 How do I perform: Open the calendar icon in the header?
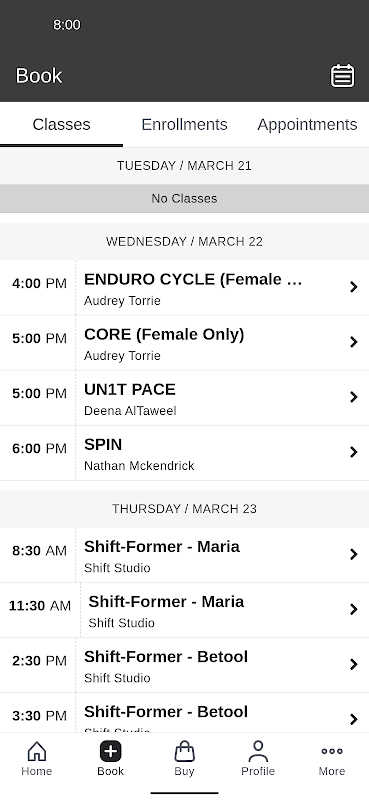pyautogui.click(x=342, y=76)
